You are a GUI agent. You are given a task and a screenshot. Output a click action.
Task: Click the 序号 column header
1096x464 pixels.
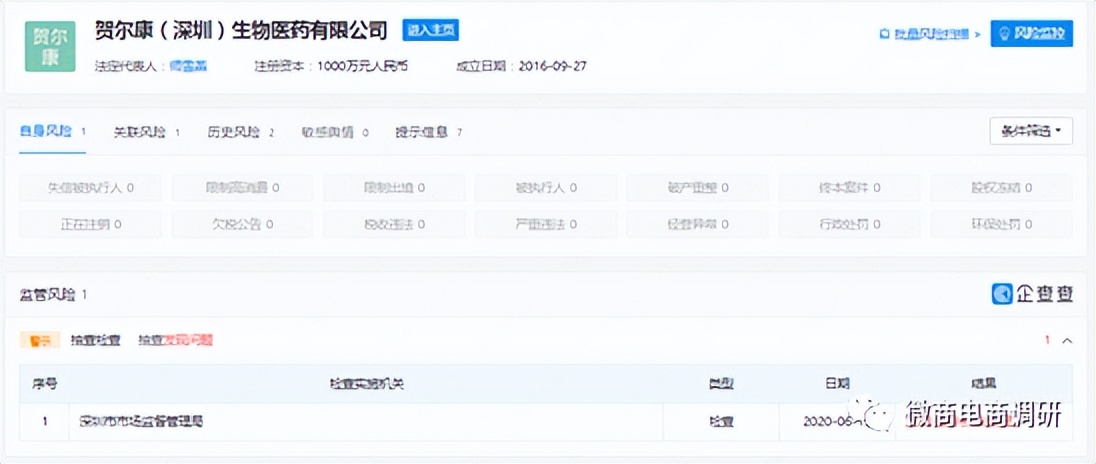(x=45, y=384)
